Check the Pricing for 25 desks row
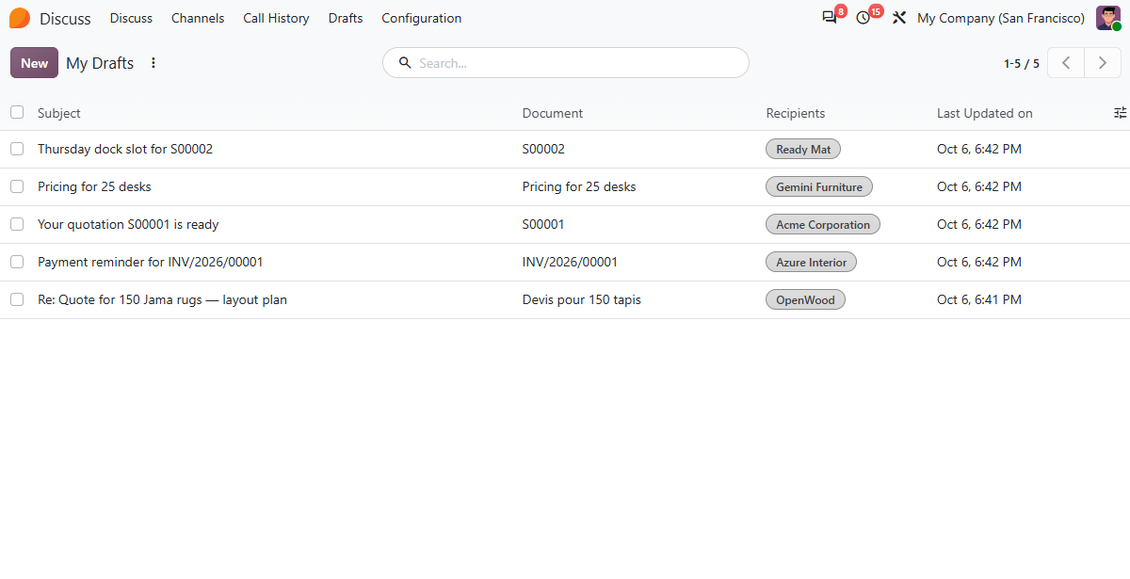1130x579 pixels. tap(17, 186)
